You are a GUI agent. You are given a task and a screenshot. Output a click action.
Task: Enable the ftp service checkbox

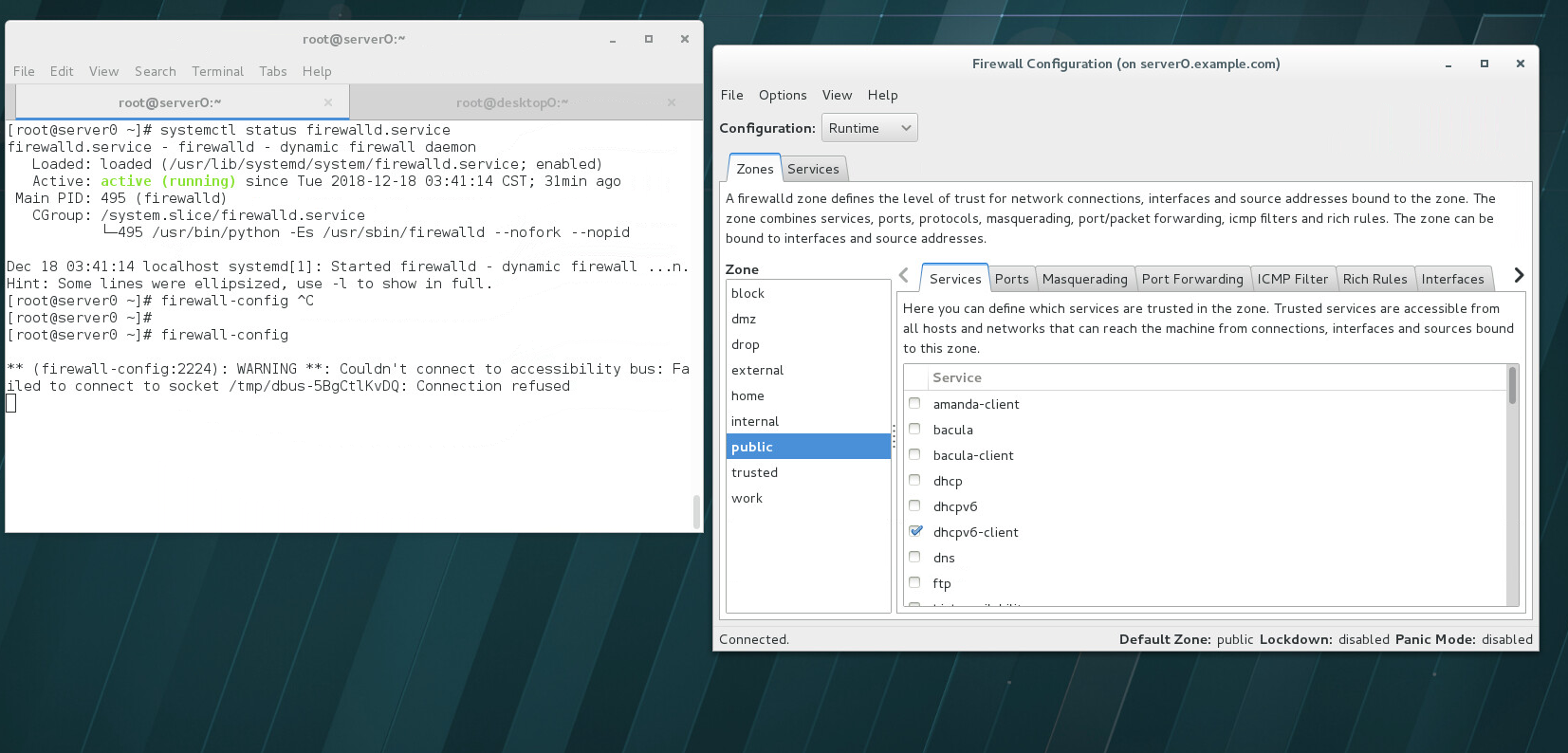(x=915, y=583)
